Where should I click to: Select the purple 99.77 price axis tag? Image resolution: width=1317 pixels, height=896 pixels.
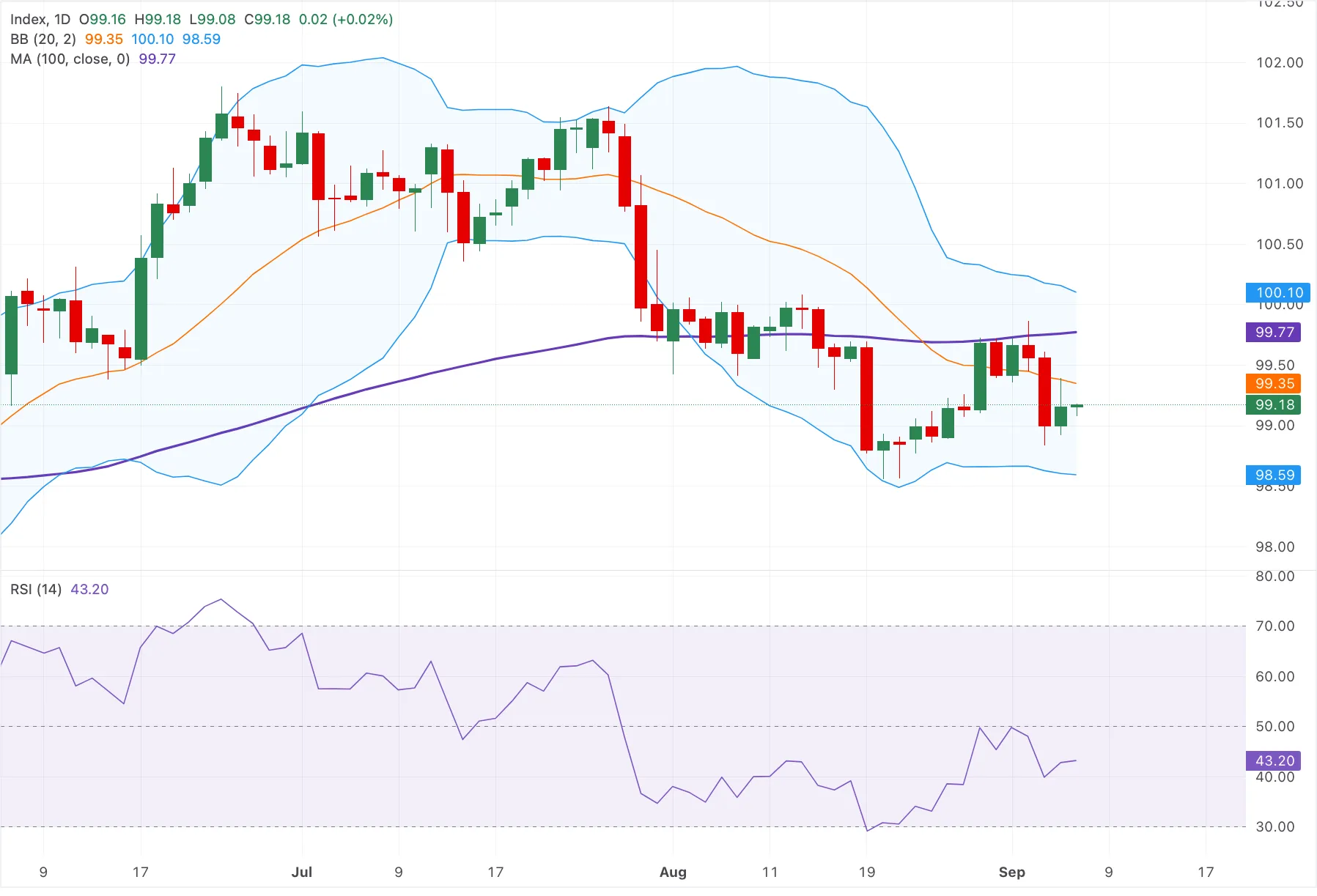[1274, 333]
